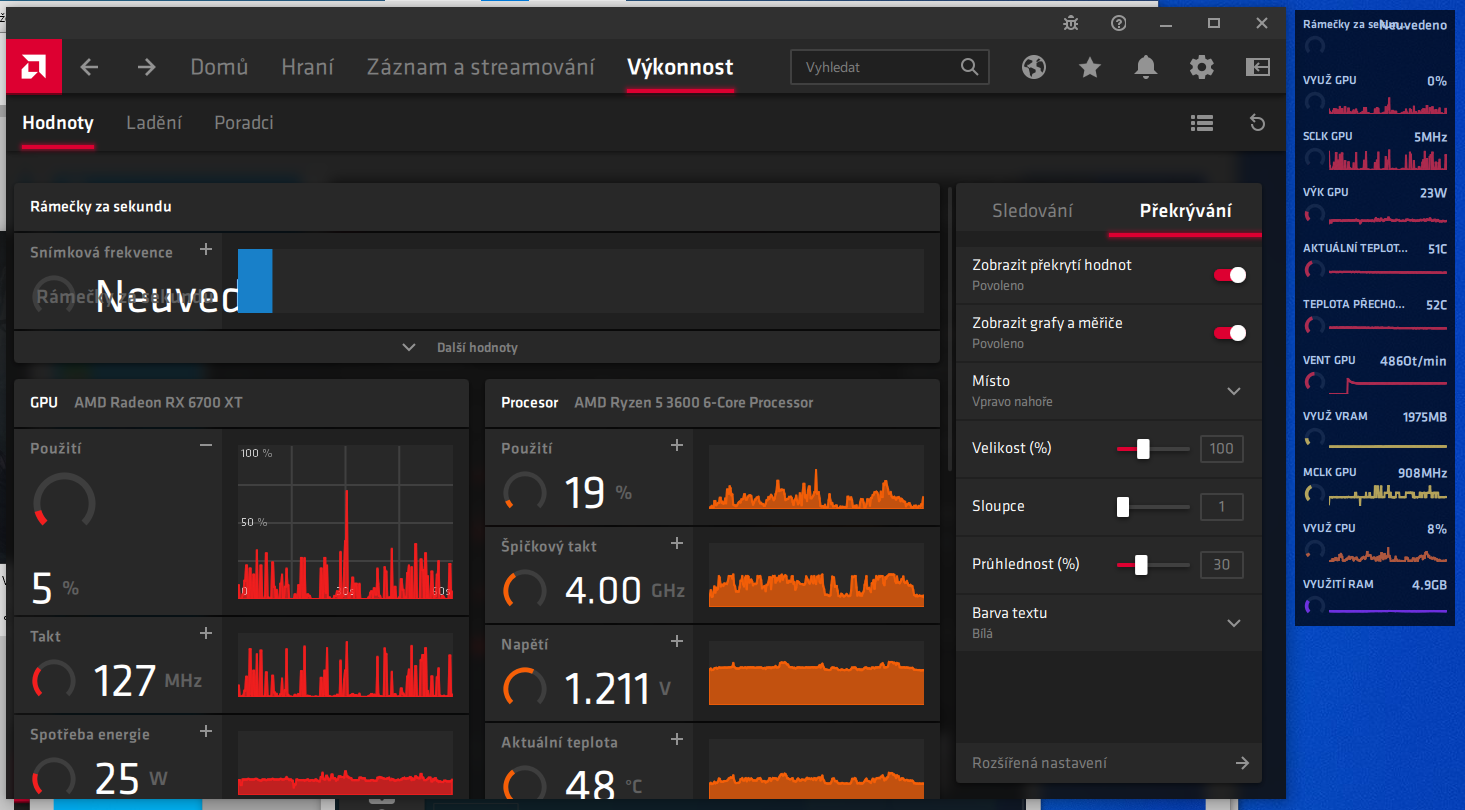Open the Hraní tab
This screenshot has height=810, width=1465.
[308, 67]
